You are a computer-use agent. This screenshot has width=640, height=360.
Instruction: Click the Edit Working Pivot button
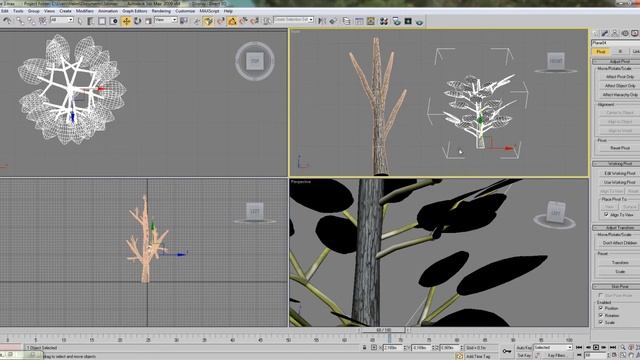pos(620,173)
